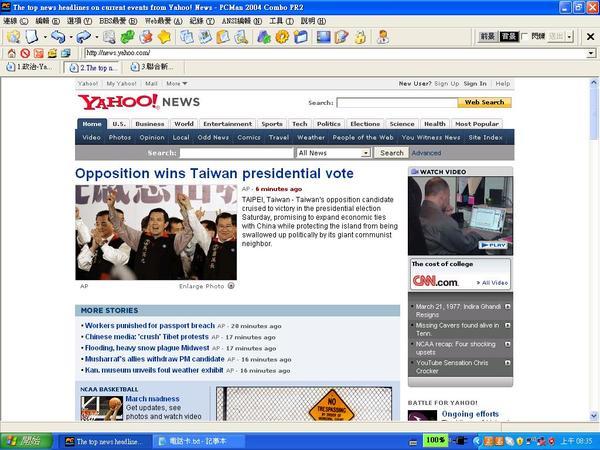Click the Taiwan election photo thumbnail
The image size is (600, 450).
156,233
